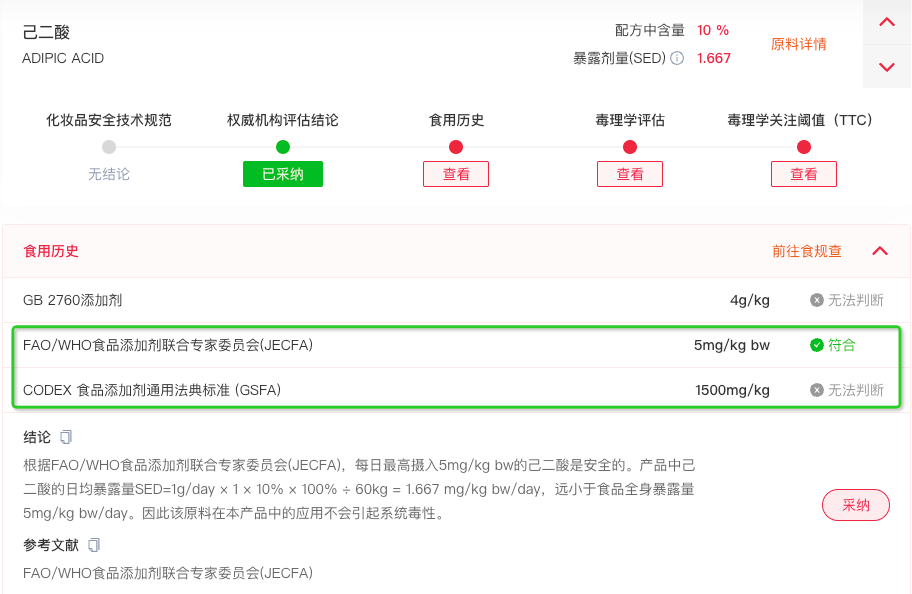
Task: Click the green status dot above 权威机构评估结论
Action: pyautogui.click(x=282, y=146)
